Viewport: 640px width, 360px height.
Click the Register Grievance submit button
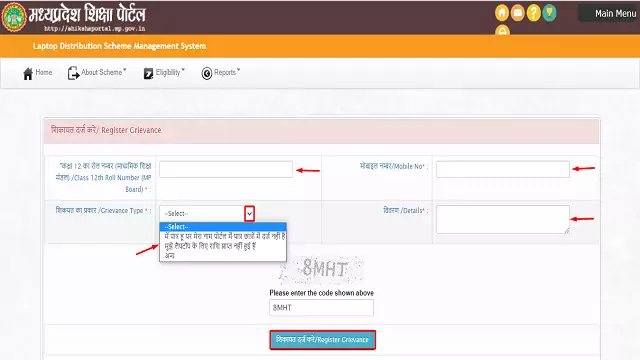(x=322, y=340)
